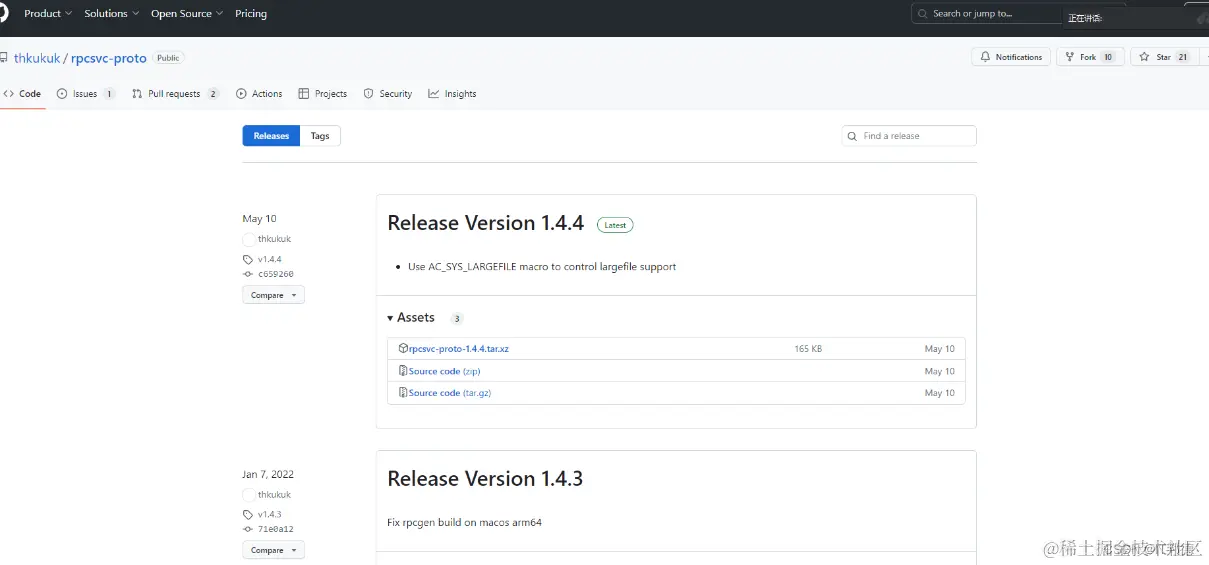Switch to the Issues tab
The height and width of the screenshot is (565, 1209).
coord(86,94)
